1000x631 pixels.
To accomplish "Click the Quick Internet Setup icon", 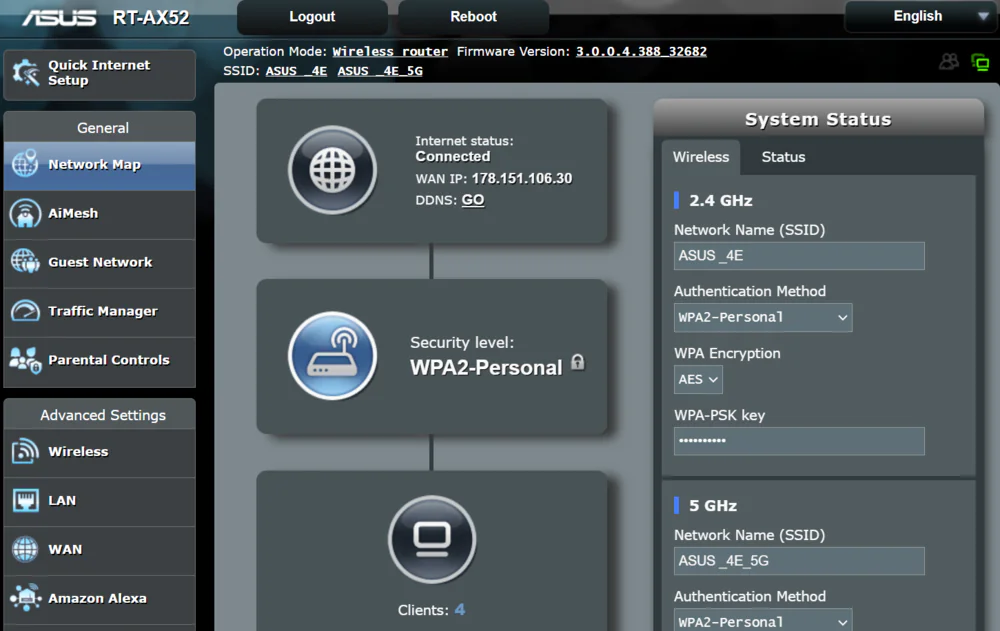I will pos(25,73).
